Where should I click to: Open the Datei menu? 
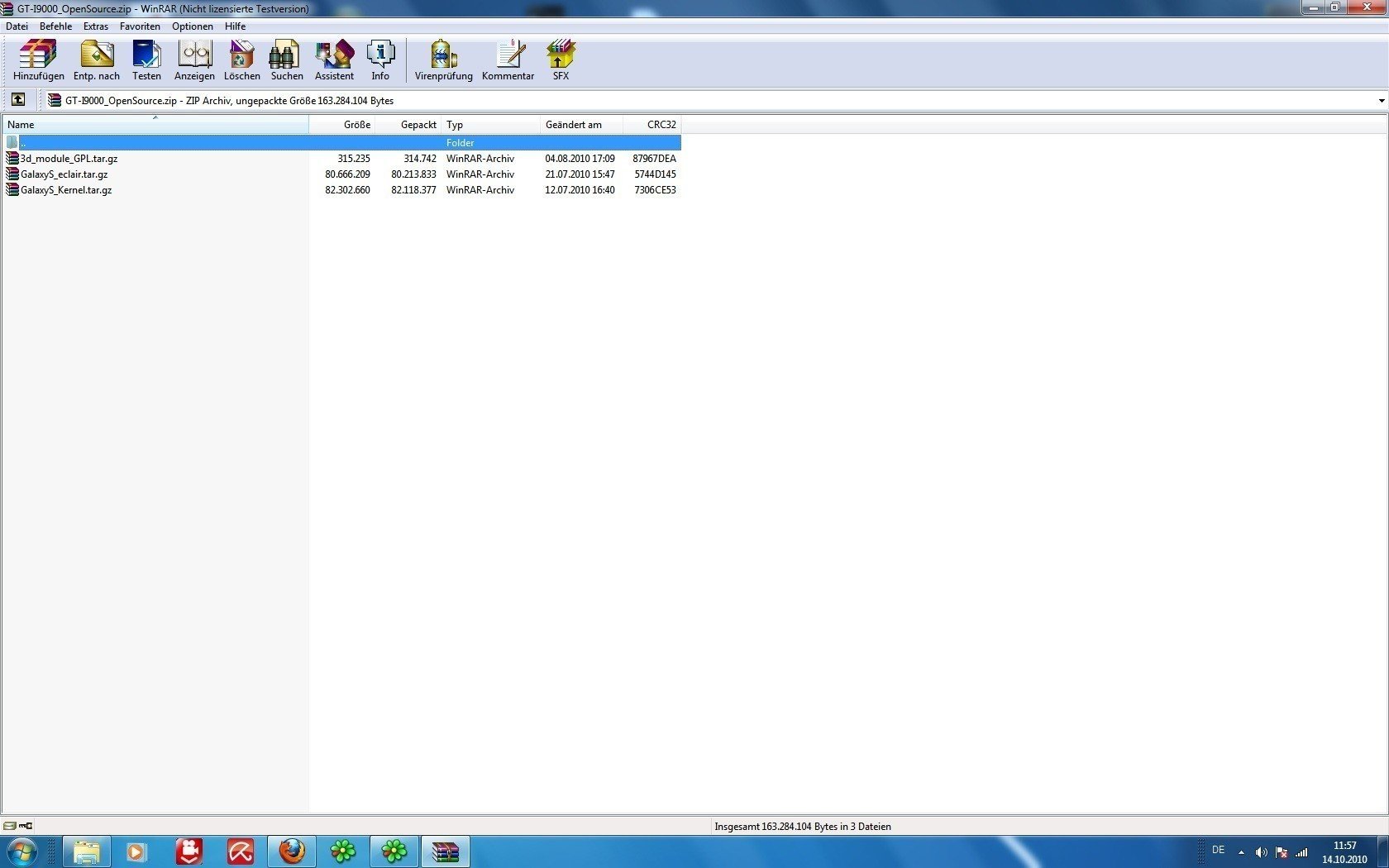[x=17, y=26]
